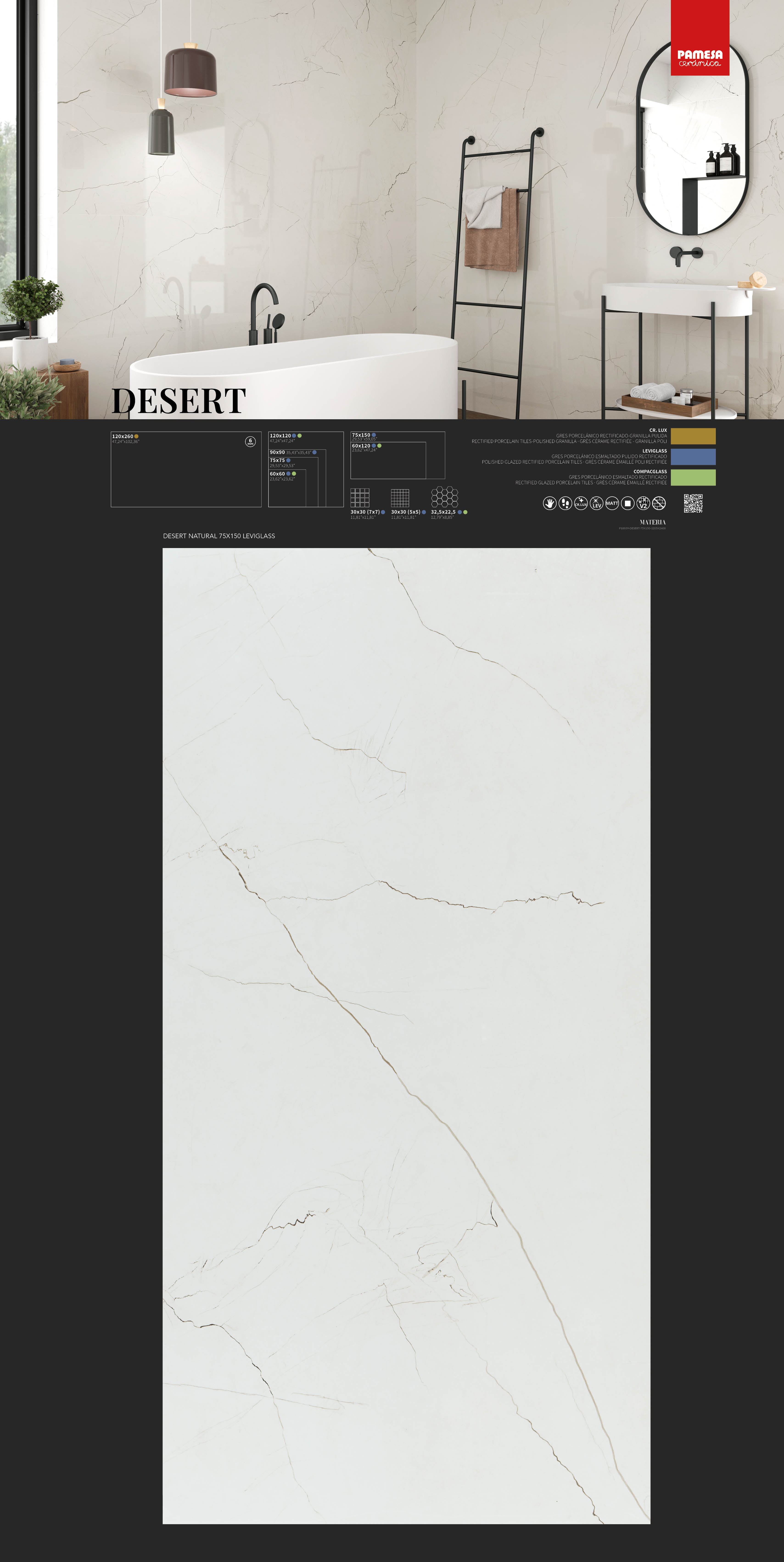
Task: Click the green dot beside 120x120
Action: pos(300,436)
